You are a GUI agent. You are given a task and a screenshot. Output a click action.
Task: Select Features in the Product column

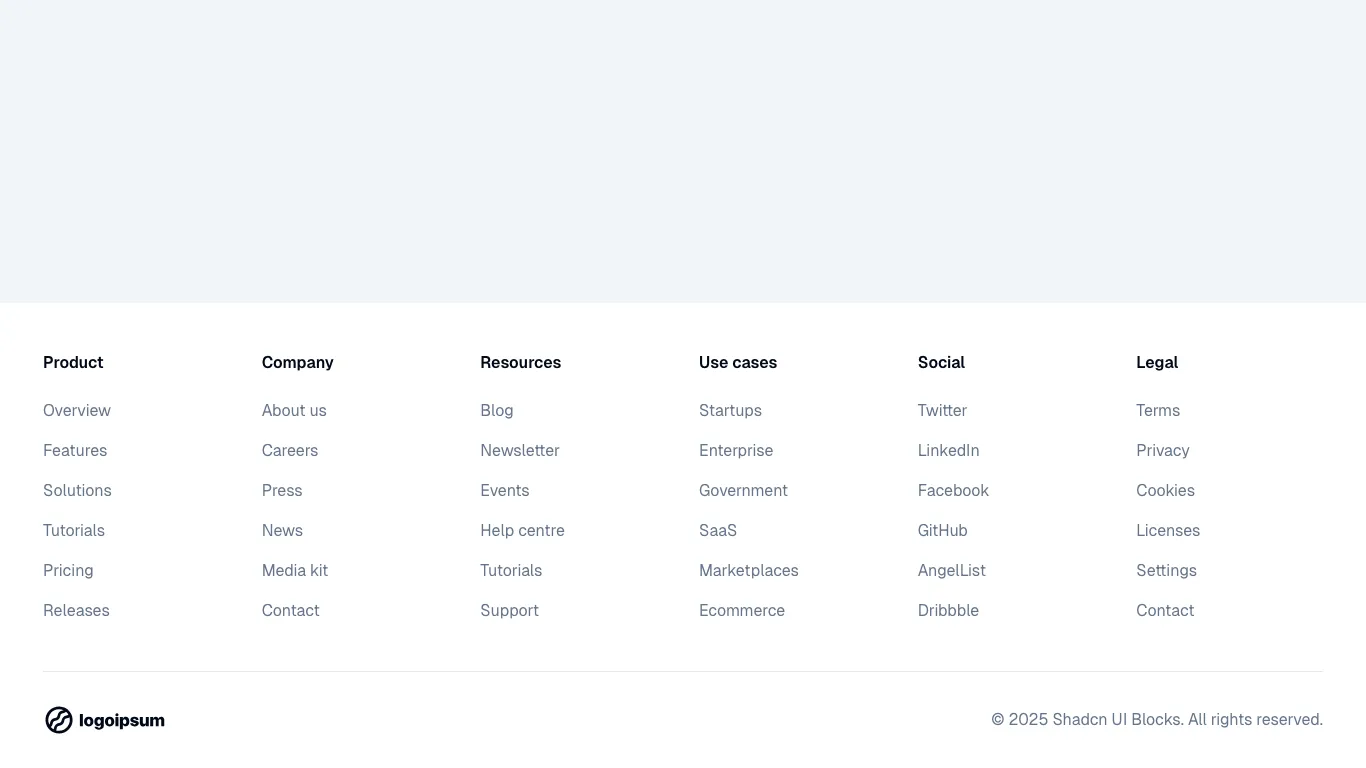click(75, 450)
